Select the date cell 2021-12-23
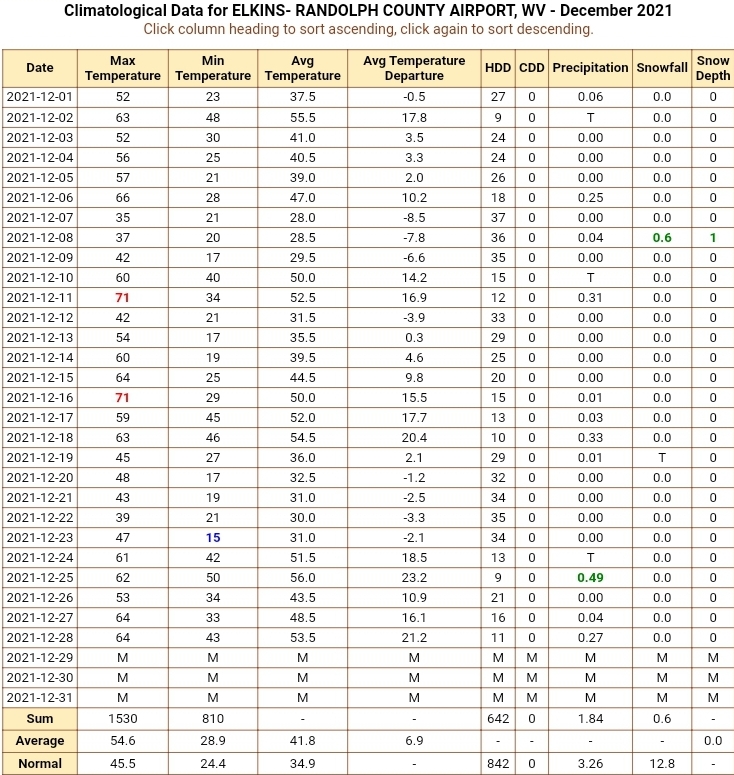Screen dimensions: 734x775 [40, 538]
